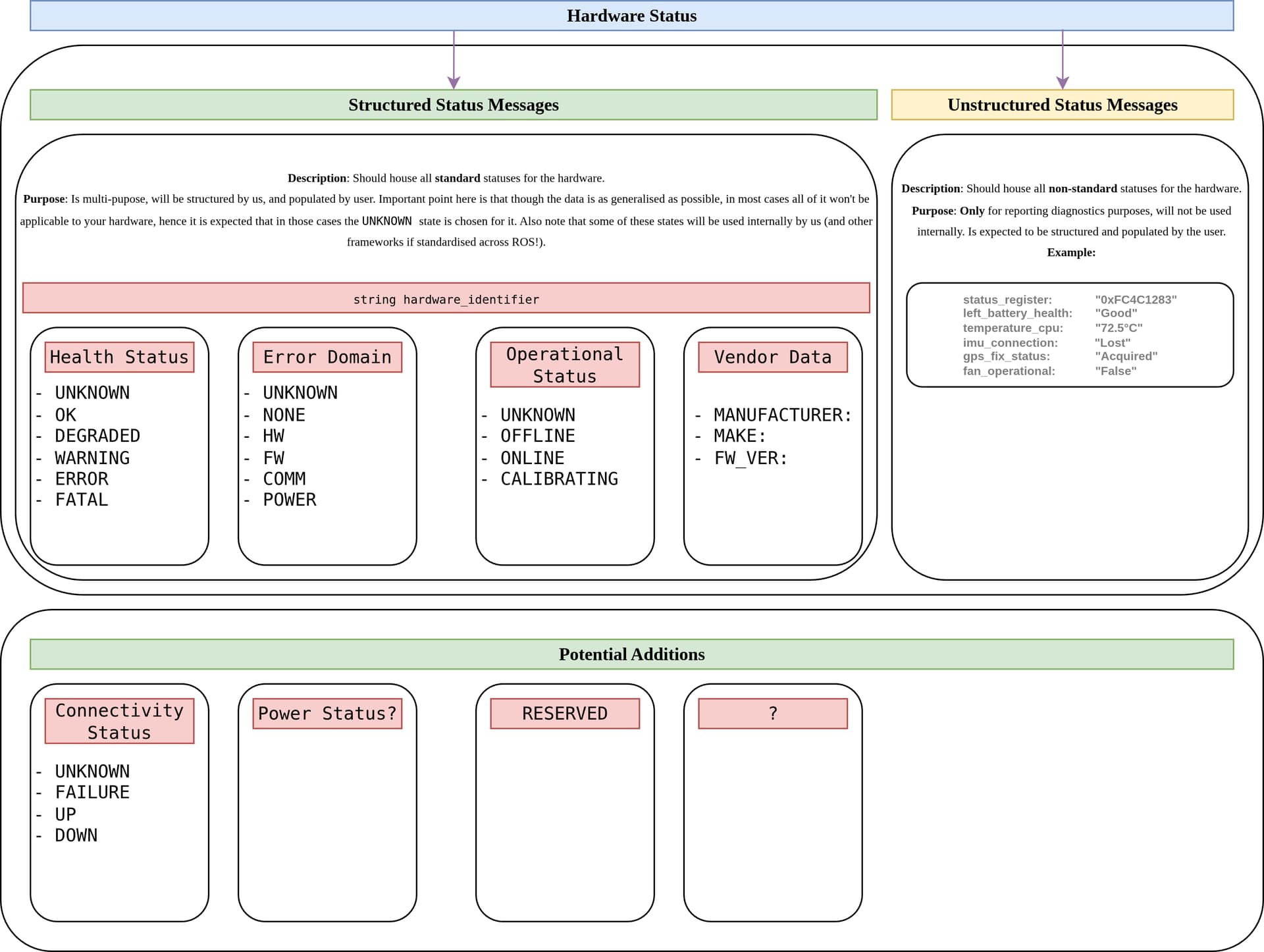Select the string hardware_identifier box

click(x=446, y=298)
